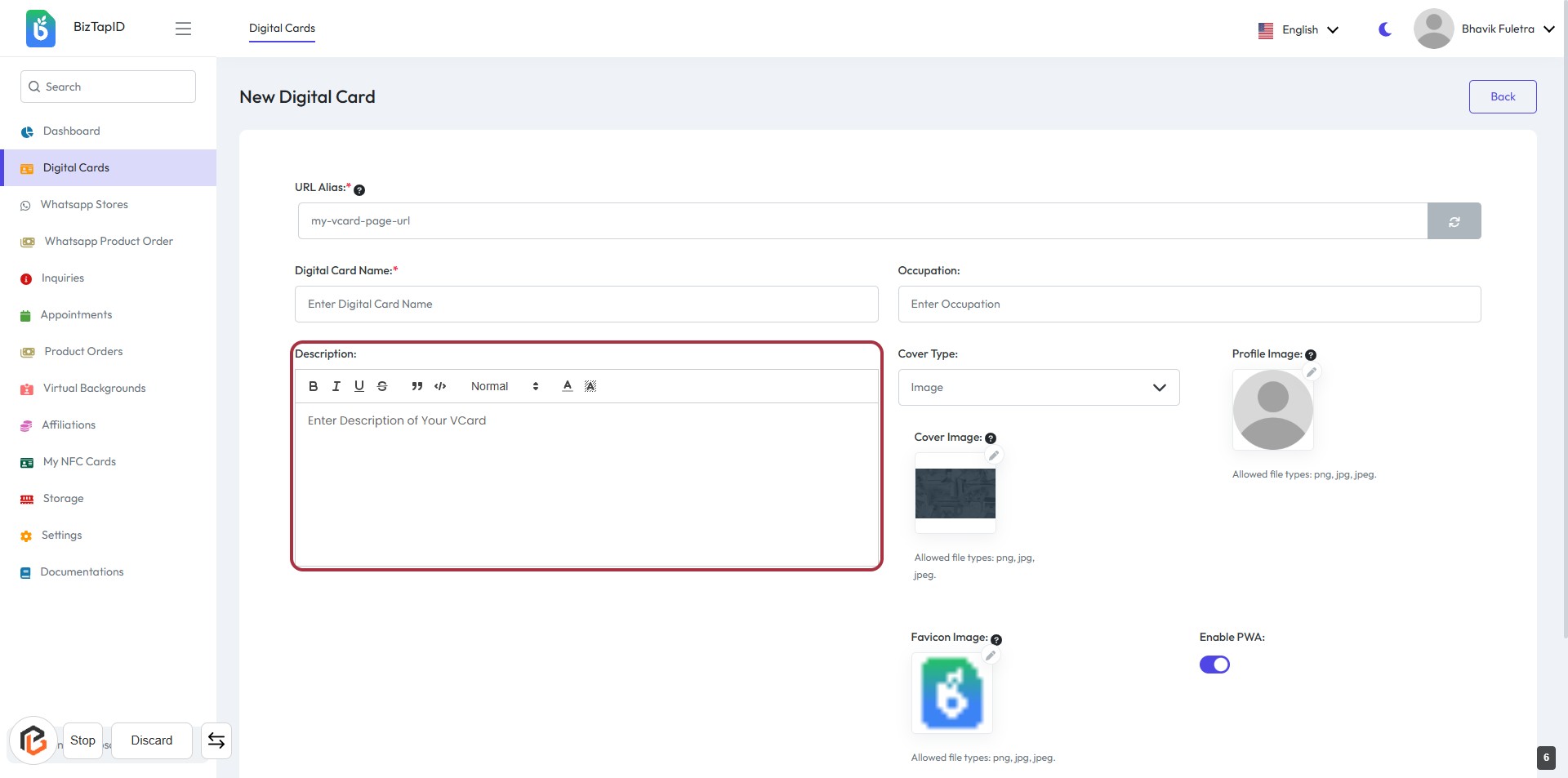This screenshot has width=1568, height=778.
Task: Apply strikethrough formatting in Description toolbar
Action: 382,386
